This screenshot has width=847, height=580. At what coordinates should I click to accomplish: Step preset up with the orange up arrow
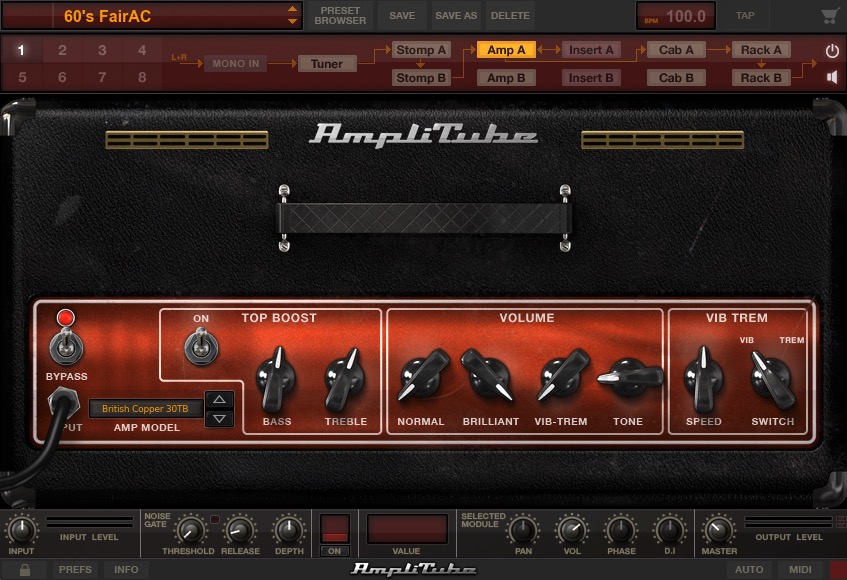[x=292, y=9]
